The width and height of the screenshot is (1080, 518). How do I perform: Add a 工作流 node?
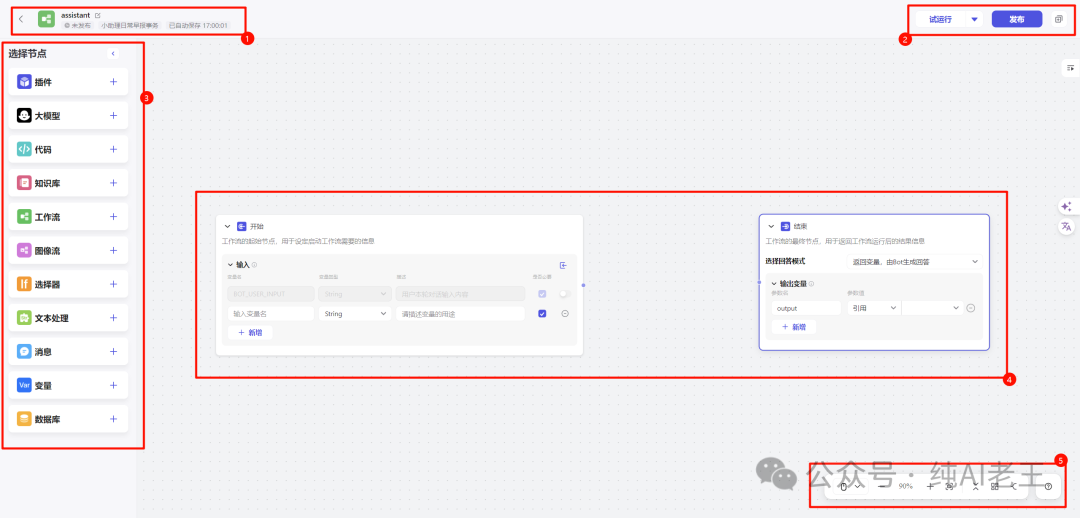tap(114, 217)
